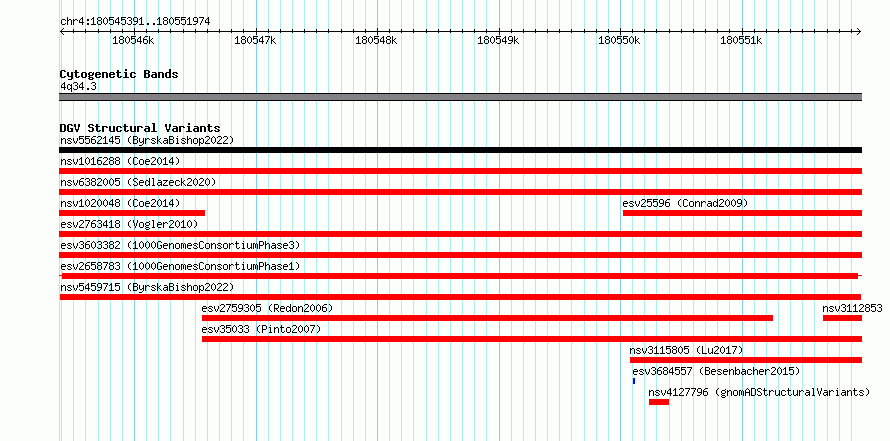This screenshot has height=441, width=890.
Task: Open the nsv3112853 variant label
Action: [853, 308]
